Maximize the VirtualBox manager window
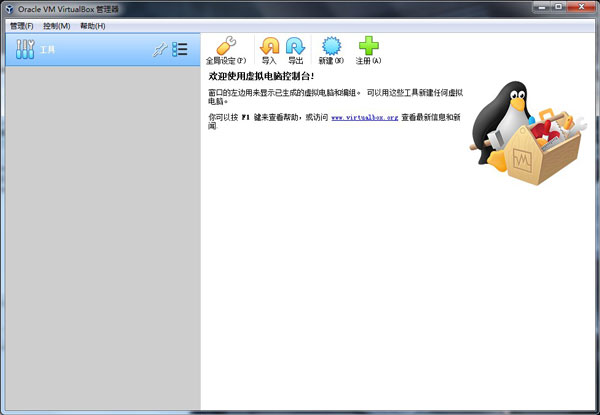Image resolution: width=600 pixels, height=415 pixels. pos(558,7)
